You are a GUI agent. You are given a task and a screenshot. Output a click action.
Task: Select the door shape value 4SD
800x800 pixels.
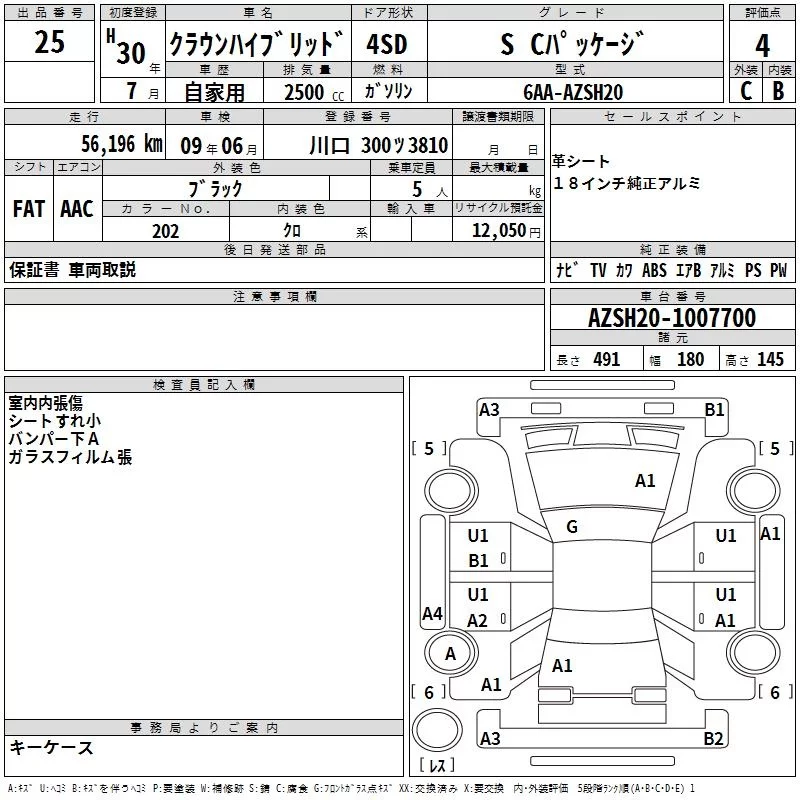[x=387, y=44]
